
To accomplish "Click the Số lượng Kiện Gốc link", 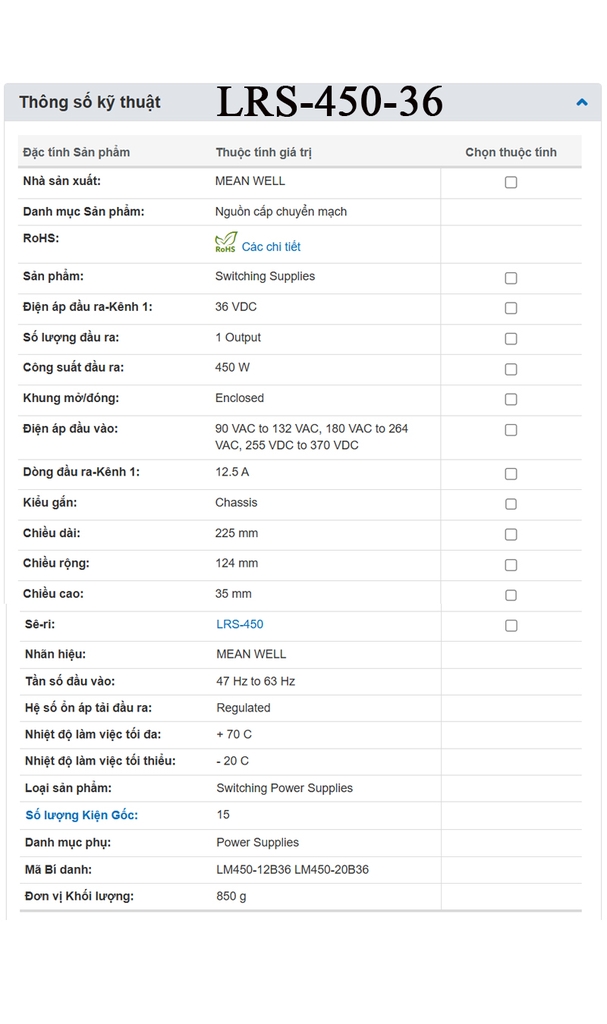I will click(x=82, y=815).
